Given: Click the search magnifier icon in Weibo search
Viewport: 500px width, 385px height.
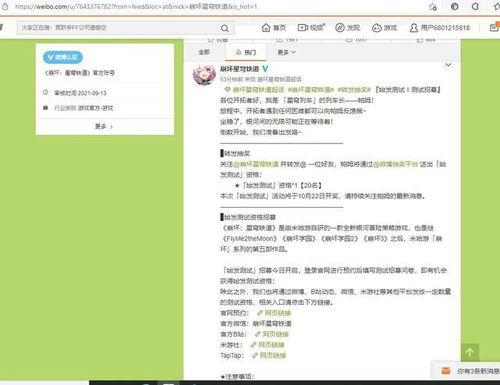Looking at the screenshot, I should pyautogui.click(x=225, y=28).
